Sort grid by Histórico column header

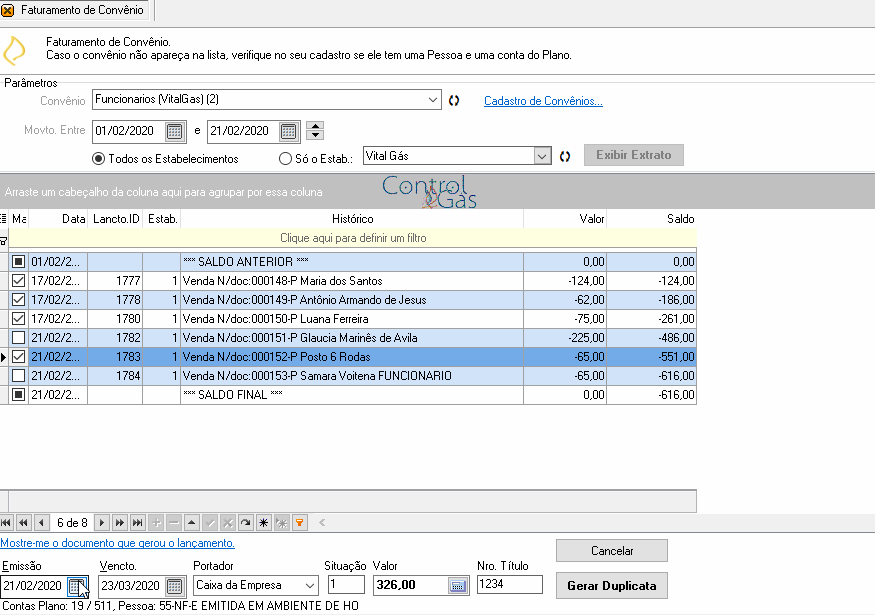point(352,219)
